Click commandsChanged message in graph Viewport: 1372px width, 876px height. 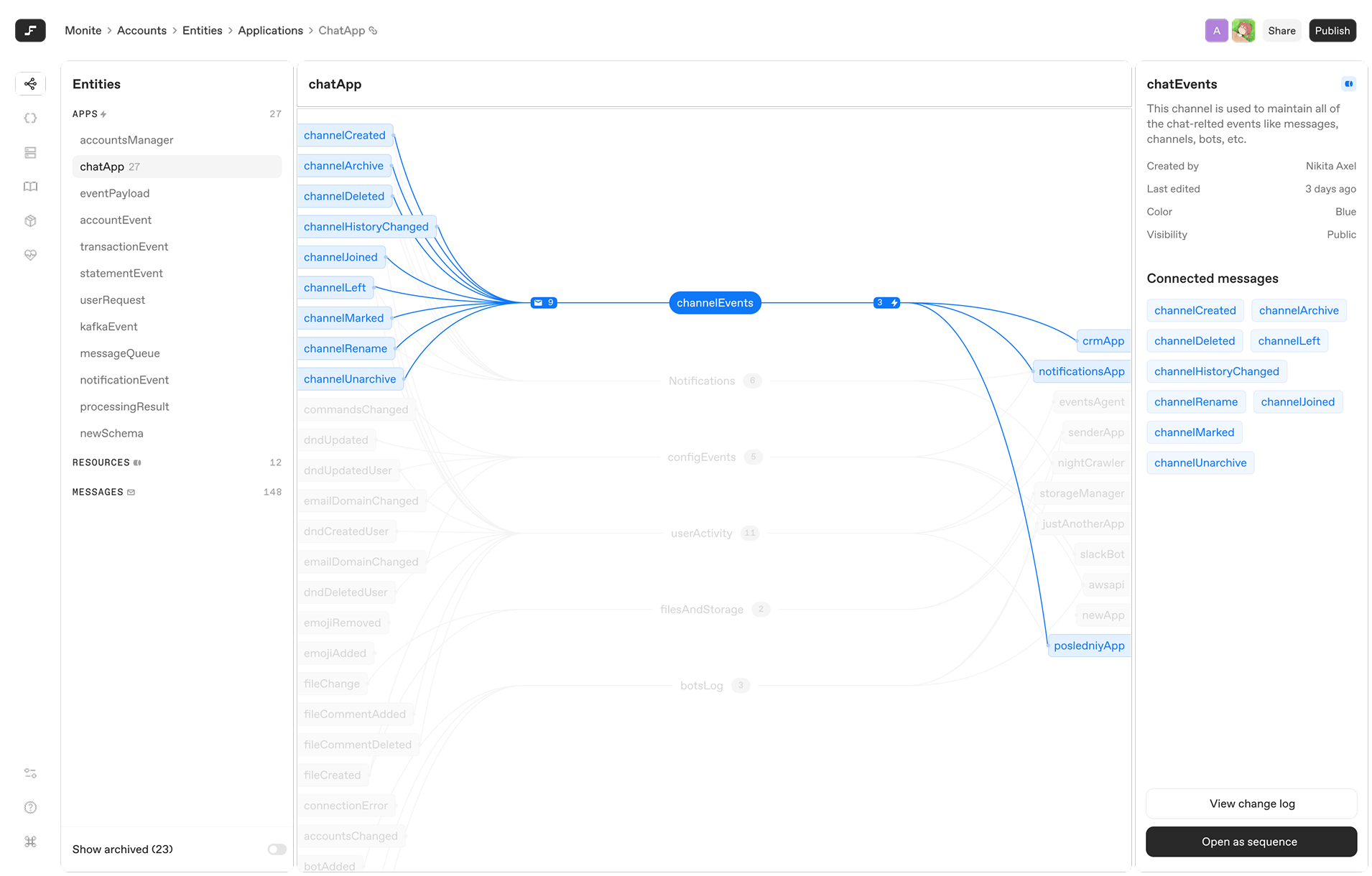[356, 410]
